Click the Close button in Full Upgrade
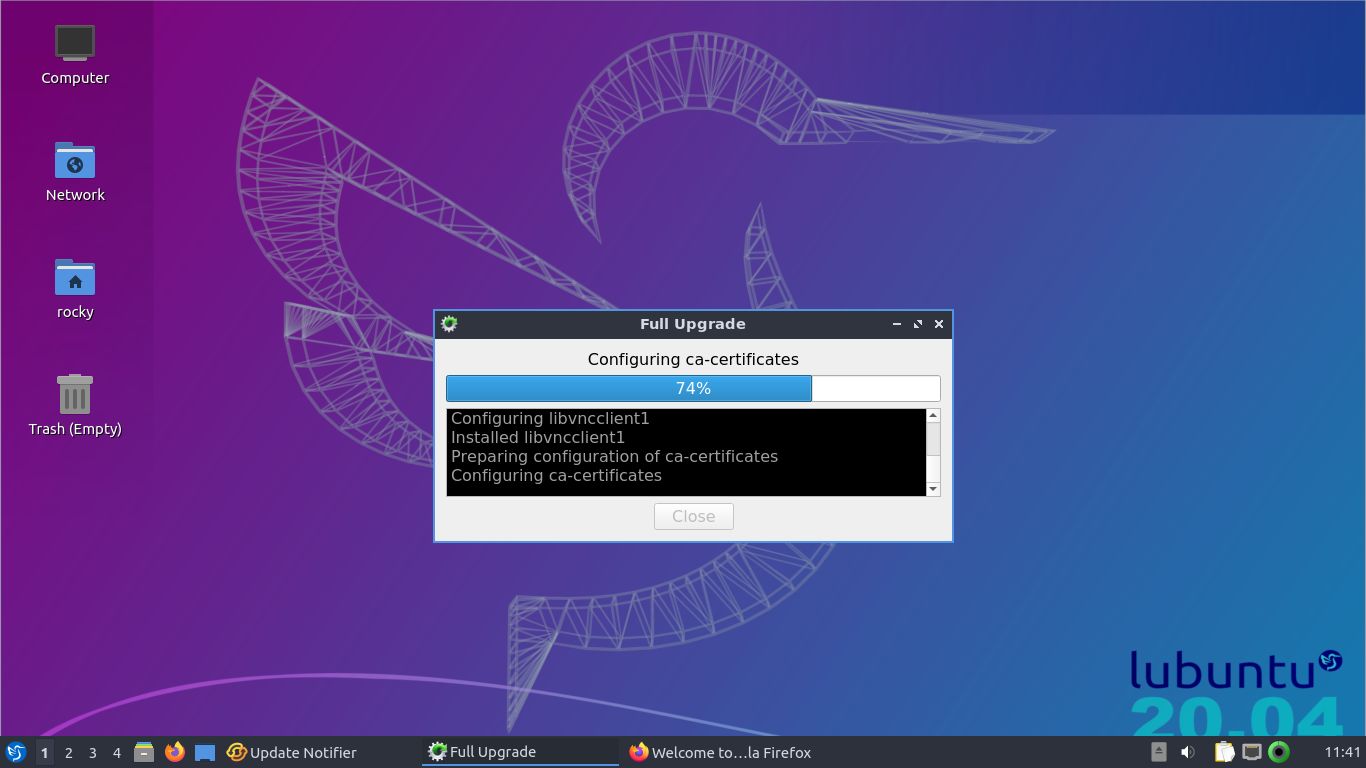The height and width of the screenshot is (768, 1366). pyautogui.click(x=693, y=516)
